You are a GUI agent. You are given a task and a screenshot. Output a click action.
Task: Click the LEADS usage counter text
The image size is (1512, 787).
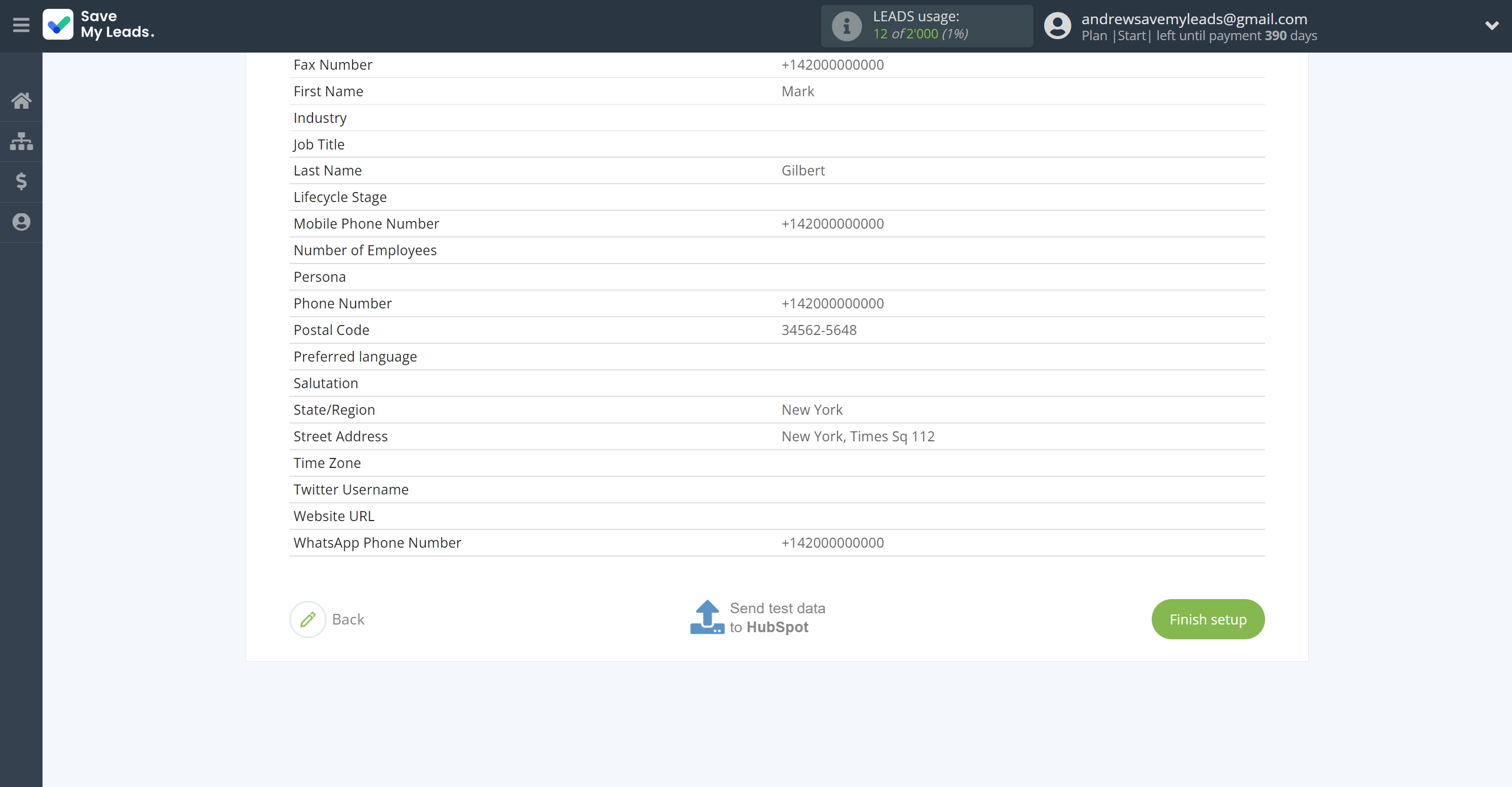tap(920, 34)
